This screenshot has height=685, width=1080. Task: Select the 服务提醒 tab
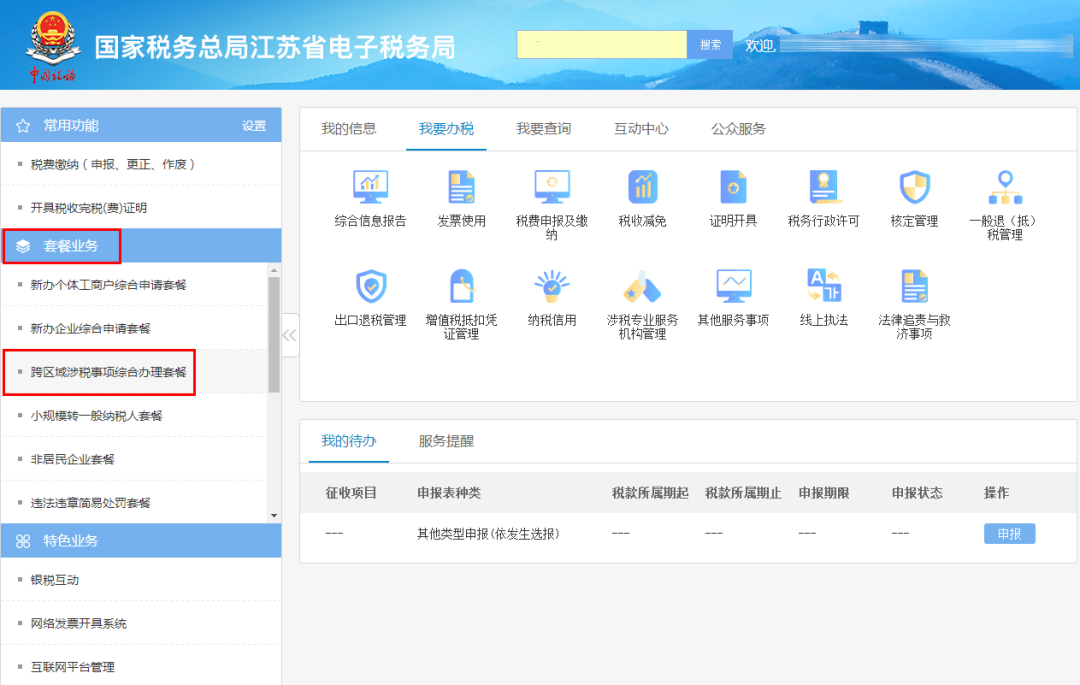(x=446, y=441)
